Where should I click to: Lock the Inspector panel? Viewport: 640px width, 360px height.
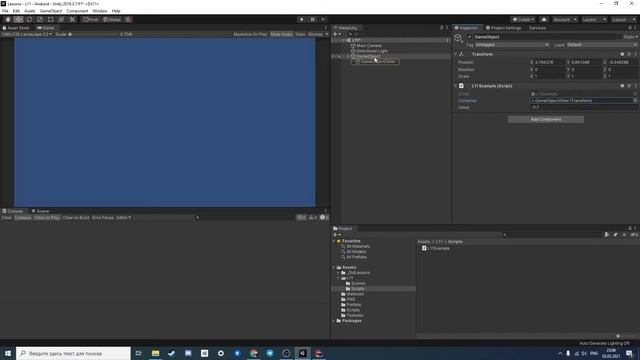[630, 28]
